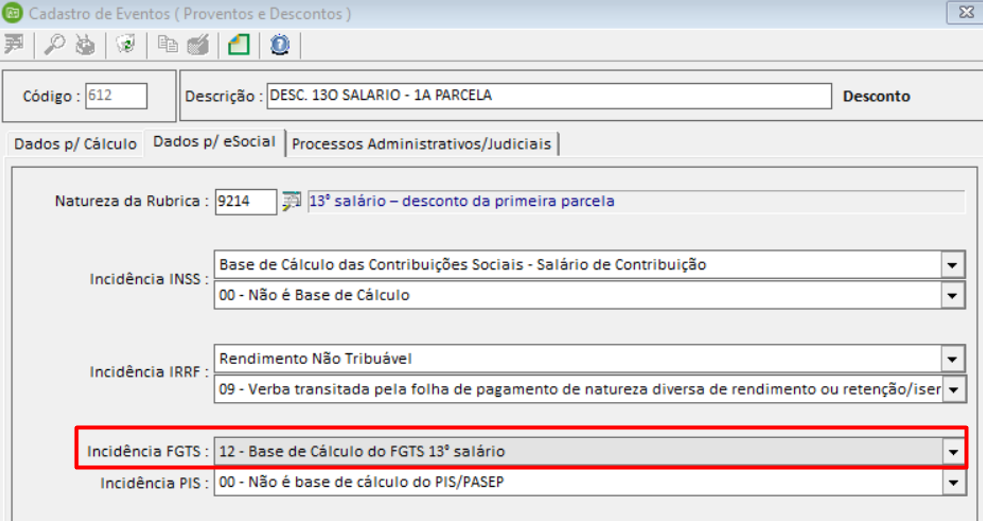This screenshot has width=983, height=521.
Task: Click the toolbar icon after the magnifier
Action: tap(85, 44)
